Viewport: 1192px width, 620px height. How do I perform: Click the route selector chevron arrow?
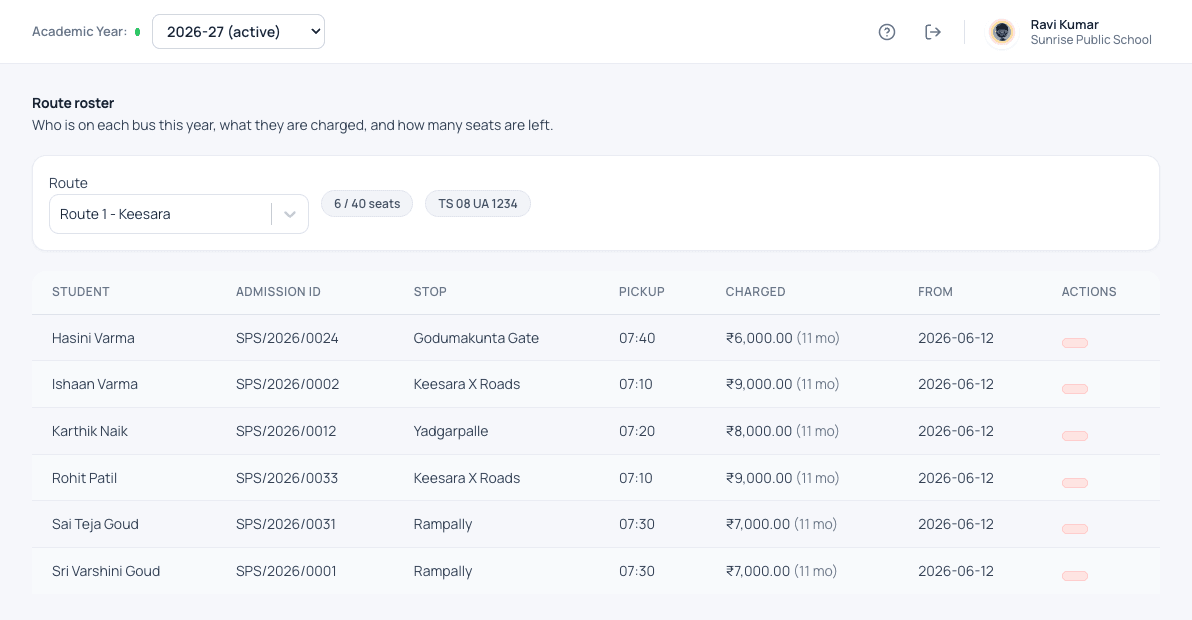290,214
